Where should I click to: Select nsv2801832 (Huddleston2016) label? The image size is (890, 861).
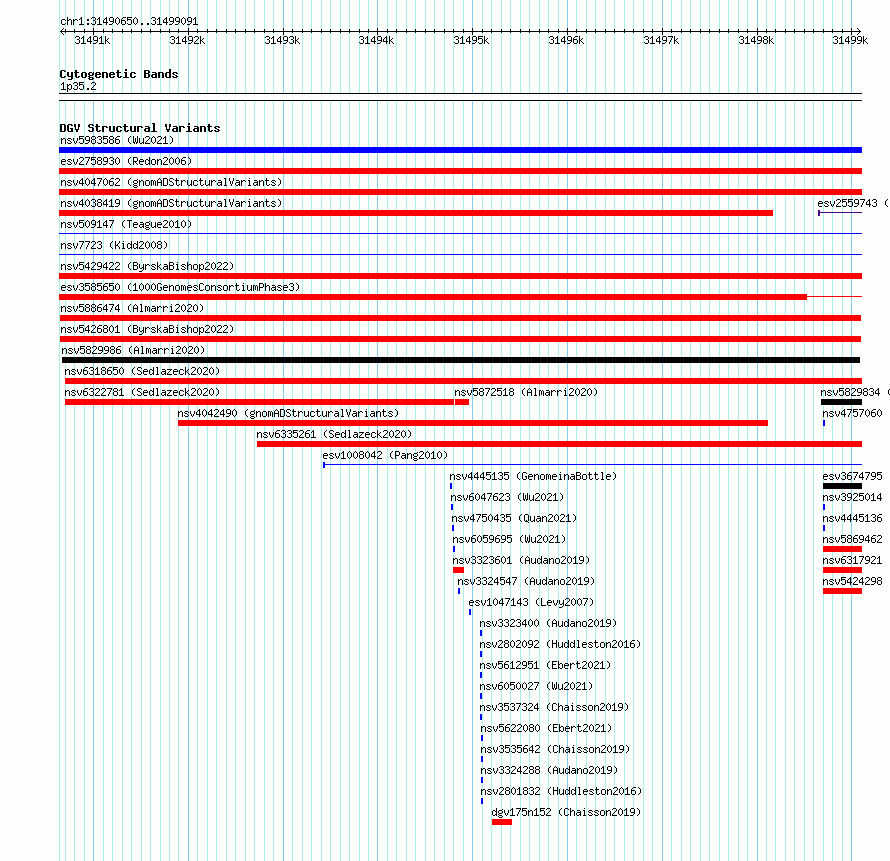coord(561,791)
